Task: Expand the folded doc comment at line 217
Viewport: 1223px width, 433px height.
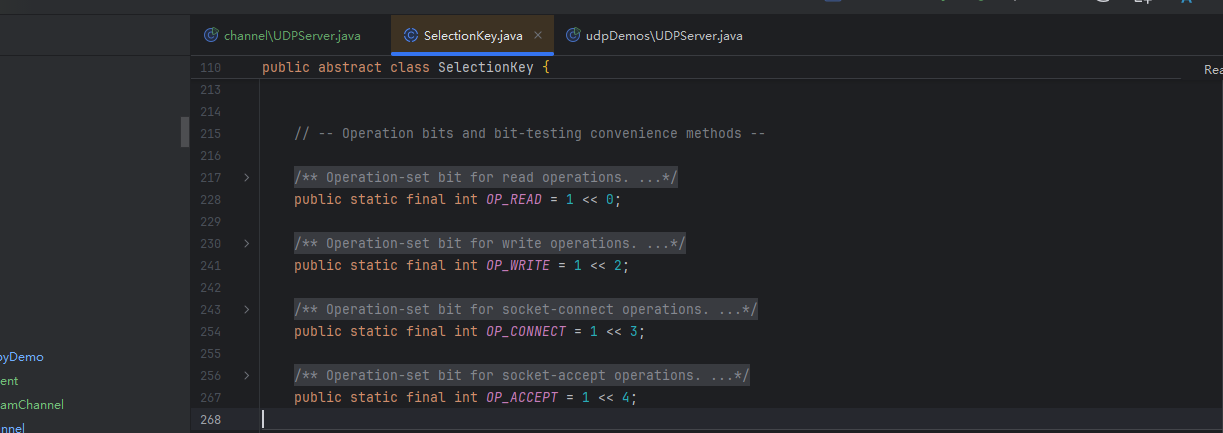Action: click(x=247, y=178)
